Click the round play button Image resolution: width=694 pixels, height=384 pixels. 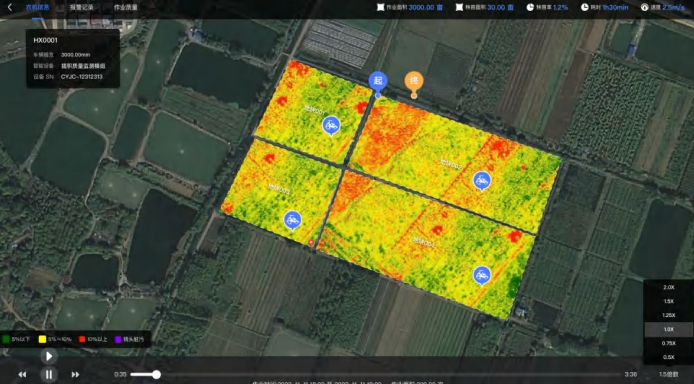tap(49, 356)
